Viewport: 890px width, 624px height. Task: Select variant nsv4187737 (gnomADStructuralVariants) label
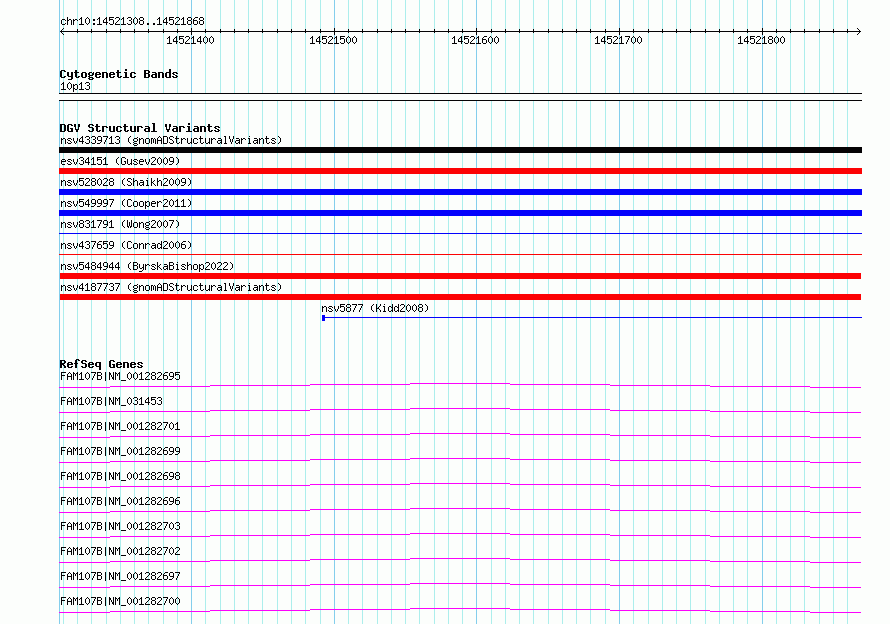click(x=171, y=287)
